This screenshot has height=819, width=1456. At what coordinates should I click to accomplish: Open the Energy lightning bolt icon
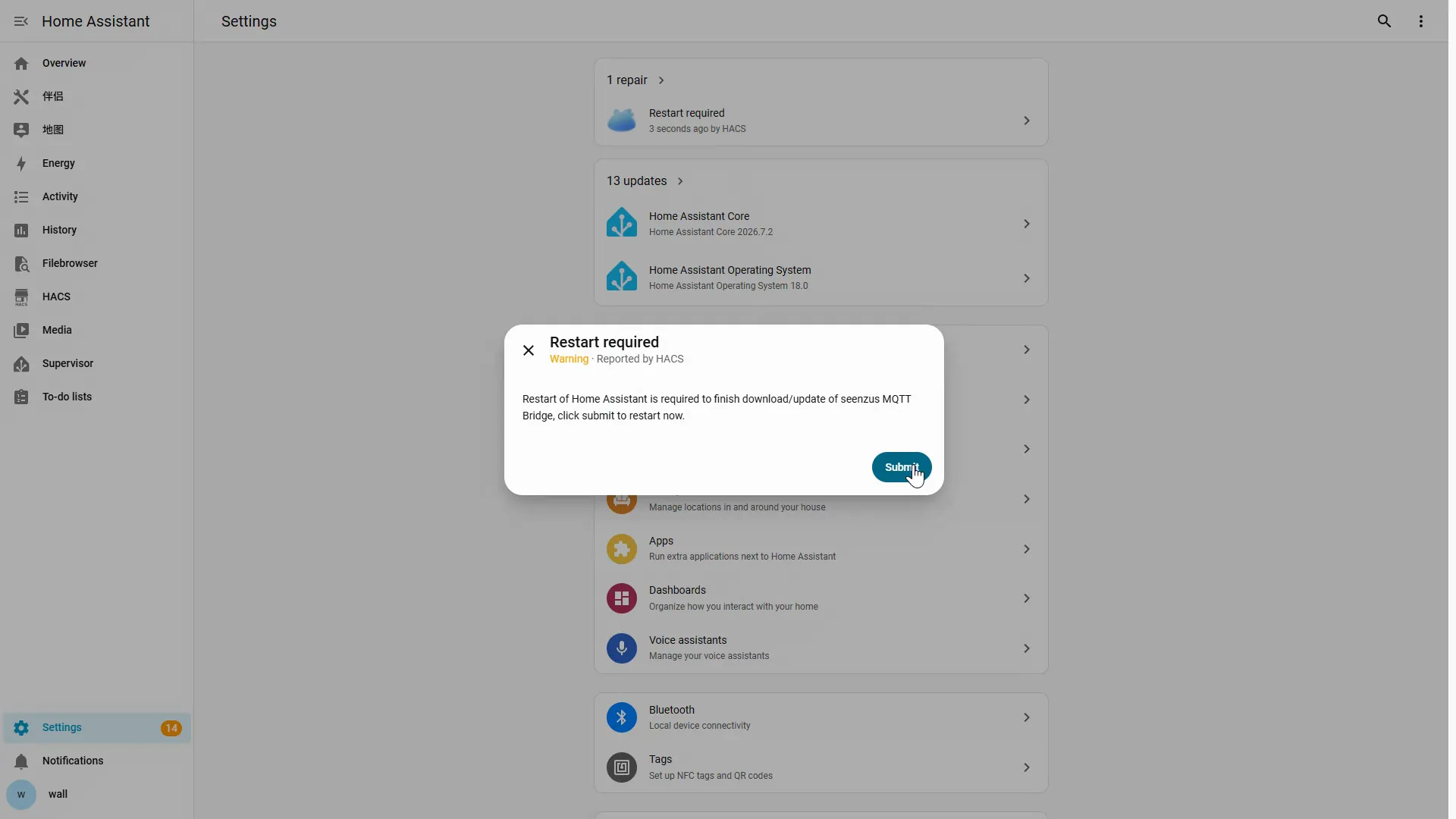pos(21,164)
